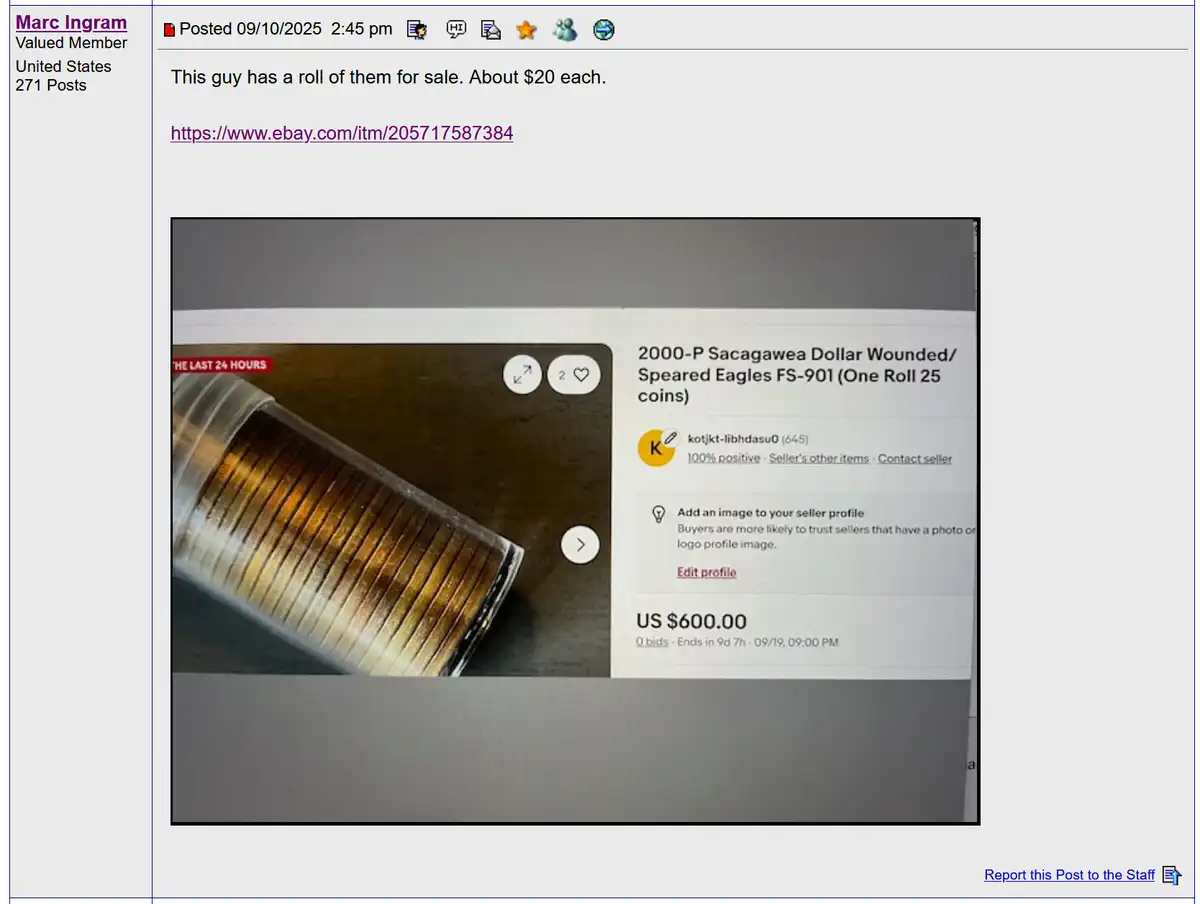Click the orange star icon
The width and height of the screenshot is (1200, 904).
coord(526,30)
